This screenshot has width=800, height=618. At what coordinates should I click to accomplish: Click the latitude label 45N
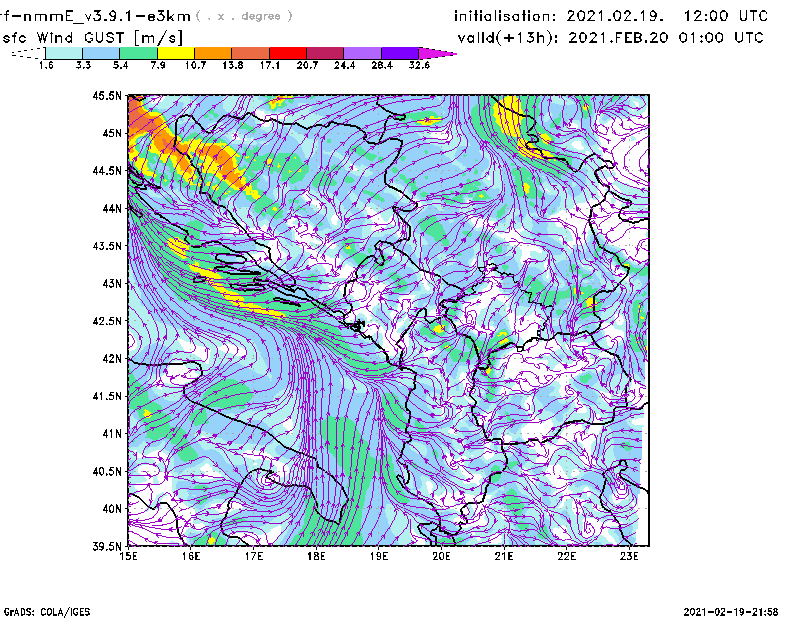112,133
